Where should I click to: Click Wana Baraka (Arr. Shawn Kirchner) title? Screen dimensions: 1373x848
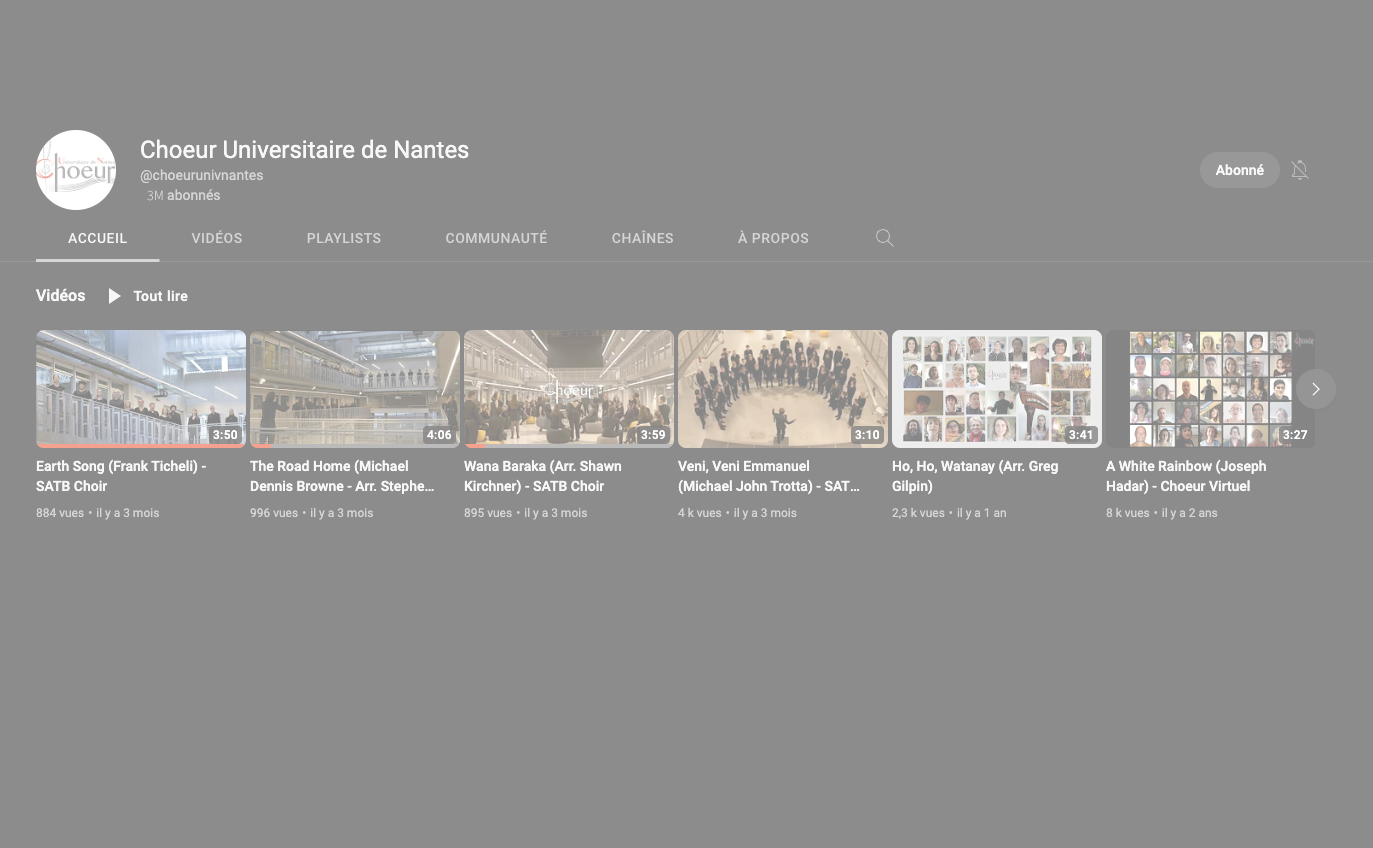[x=543, y=476]
